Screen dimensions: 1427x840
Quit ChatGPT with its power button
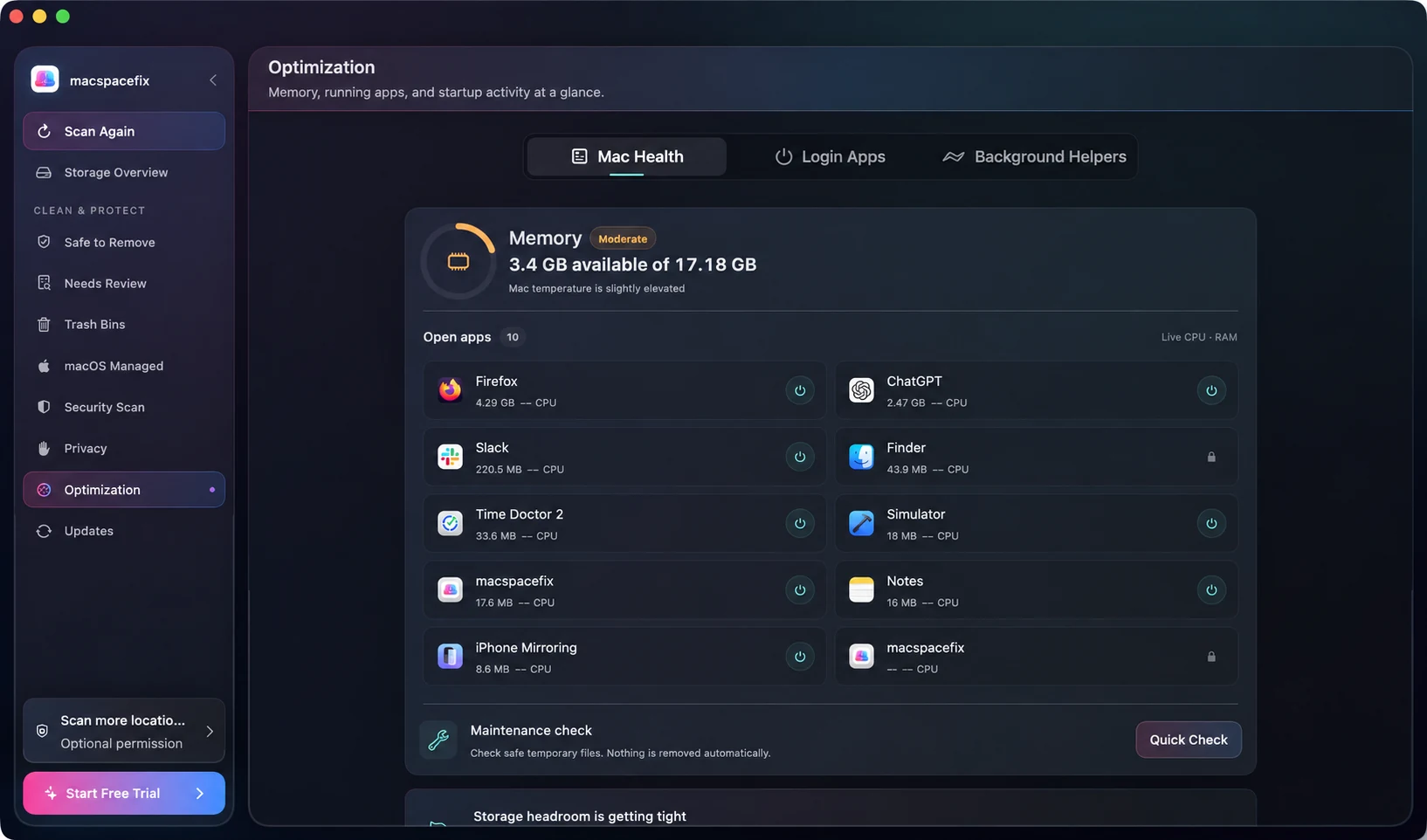[1211, 390]
